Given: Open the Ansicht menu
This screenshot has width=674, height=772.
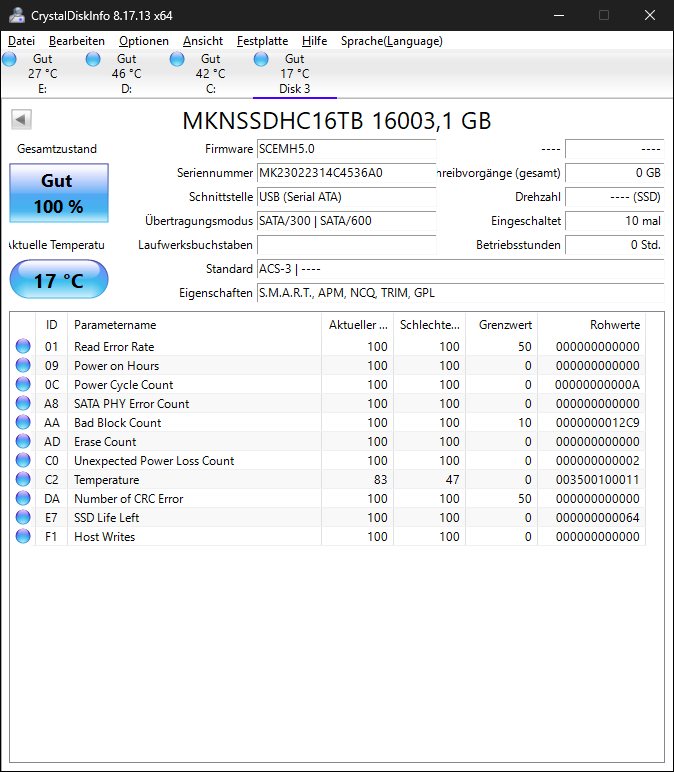Looking at the screenshot, I should pyautogui.click(x=203, y=41).
